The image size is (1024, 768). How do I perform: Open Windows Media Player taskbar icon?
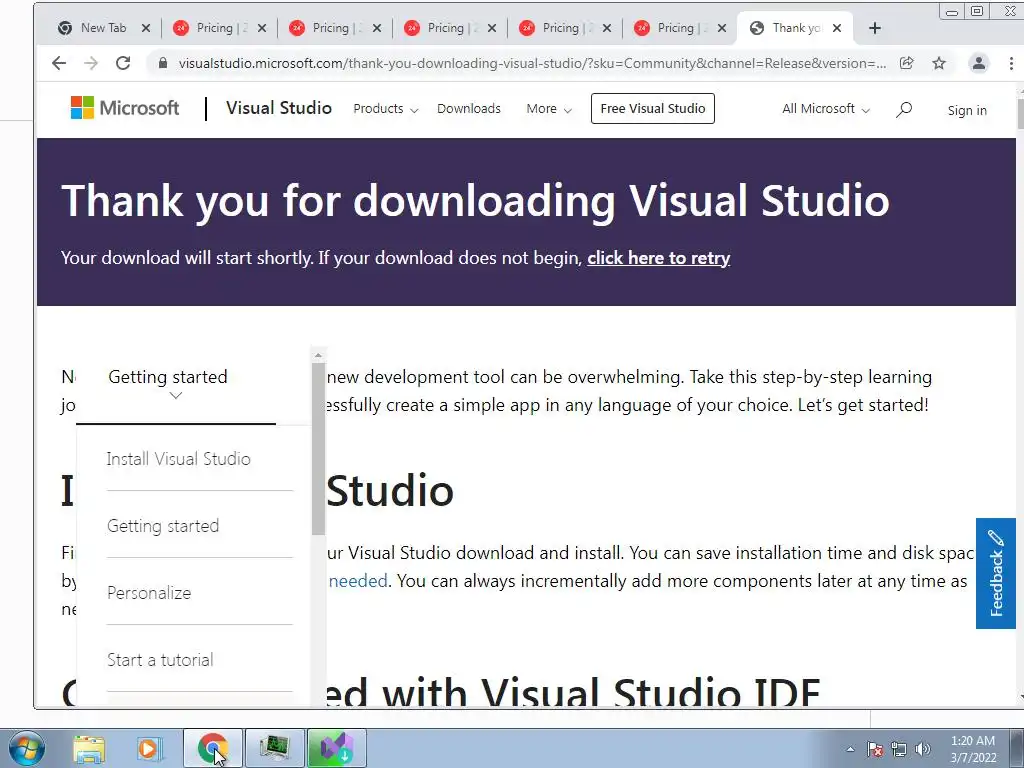(149, 748)
